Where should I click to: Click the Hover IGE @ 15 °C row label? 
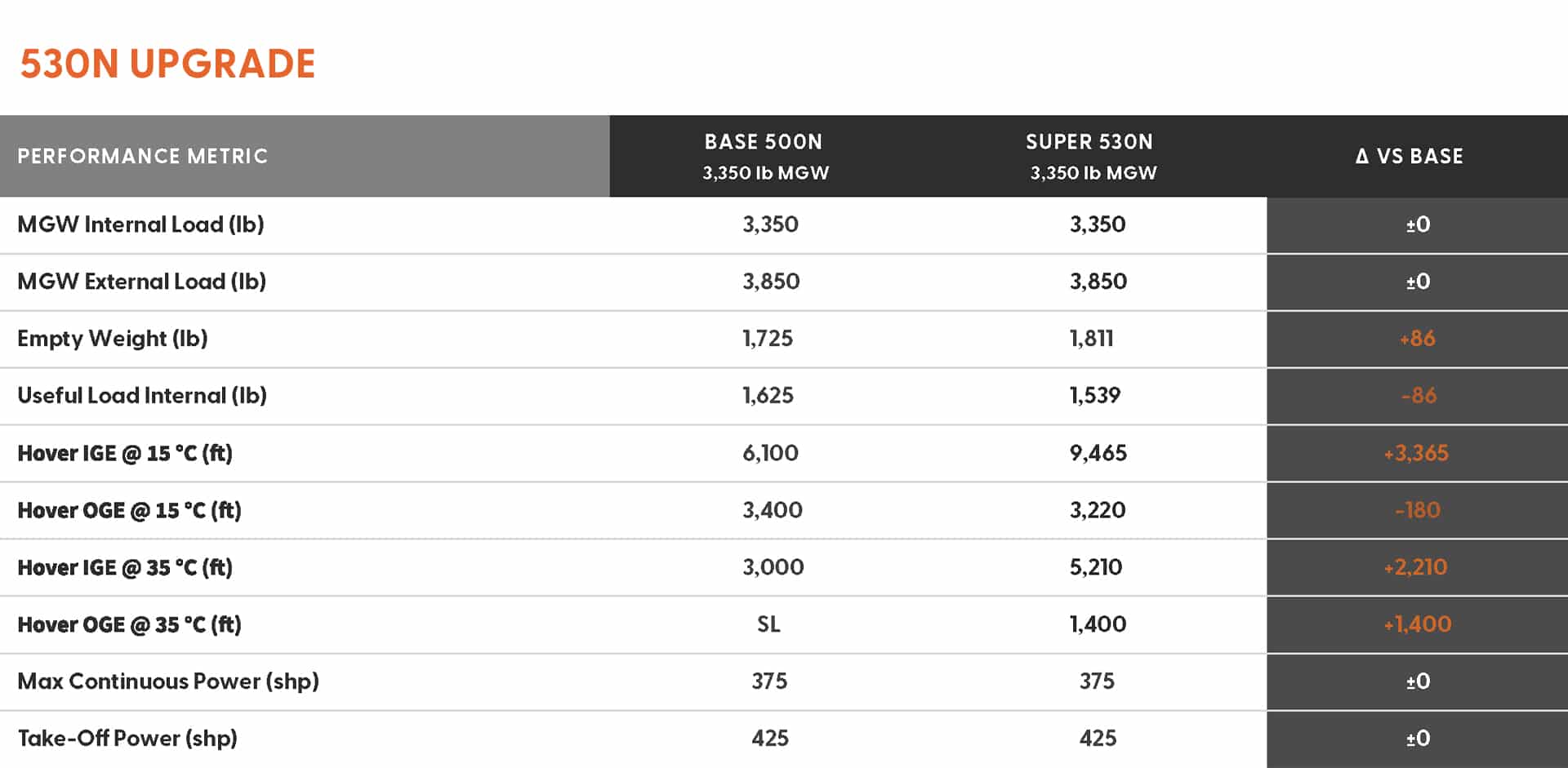click(125, 453)
